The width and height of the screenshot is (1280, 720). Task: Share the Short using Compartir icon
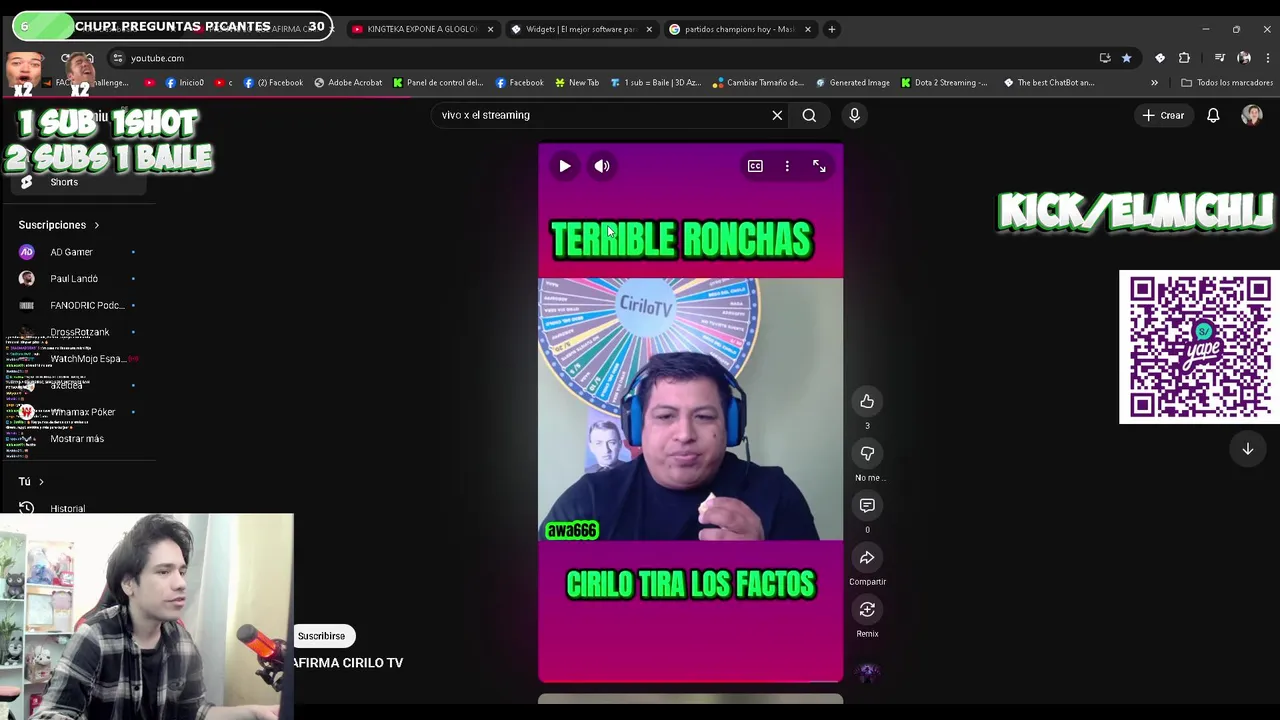click(x=867, y=557)
